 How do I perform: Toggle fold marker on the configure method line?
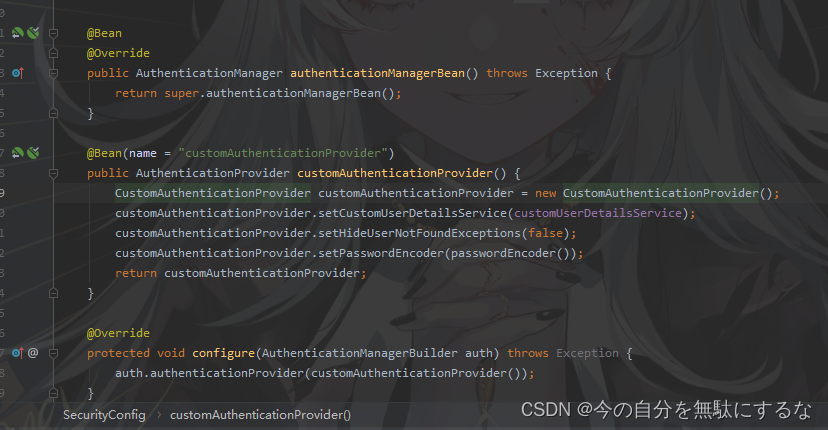coord(53,353)
